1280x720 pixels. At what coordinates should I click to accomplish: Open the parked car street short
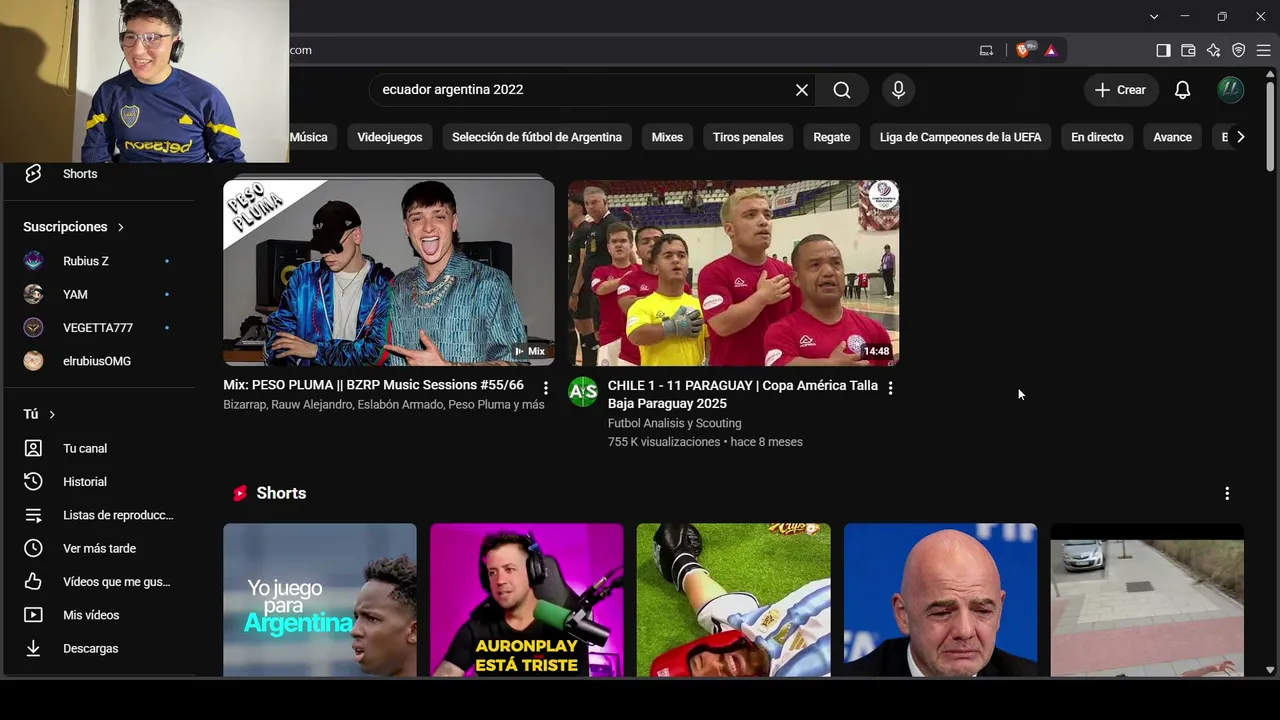click(x=1147, y=600)
